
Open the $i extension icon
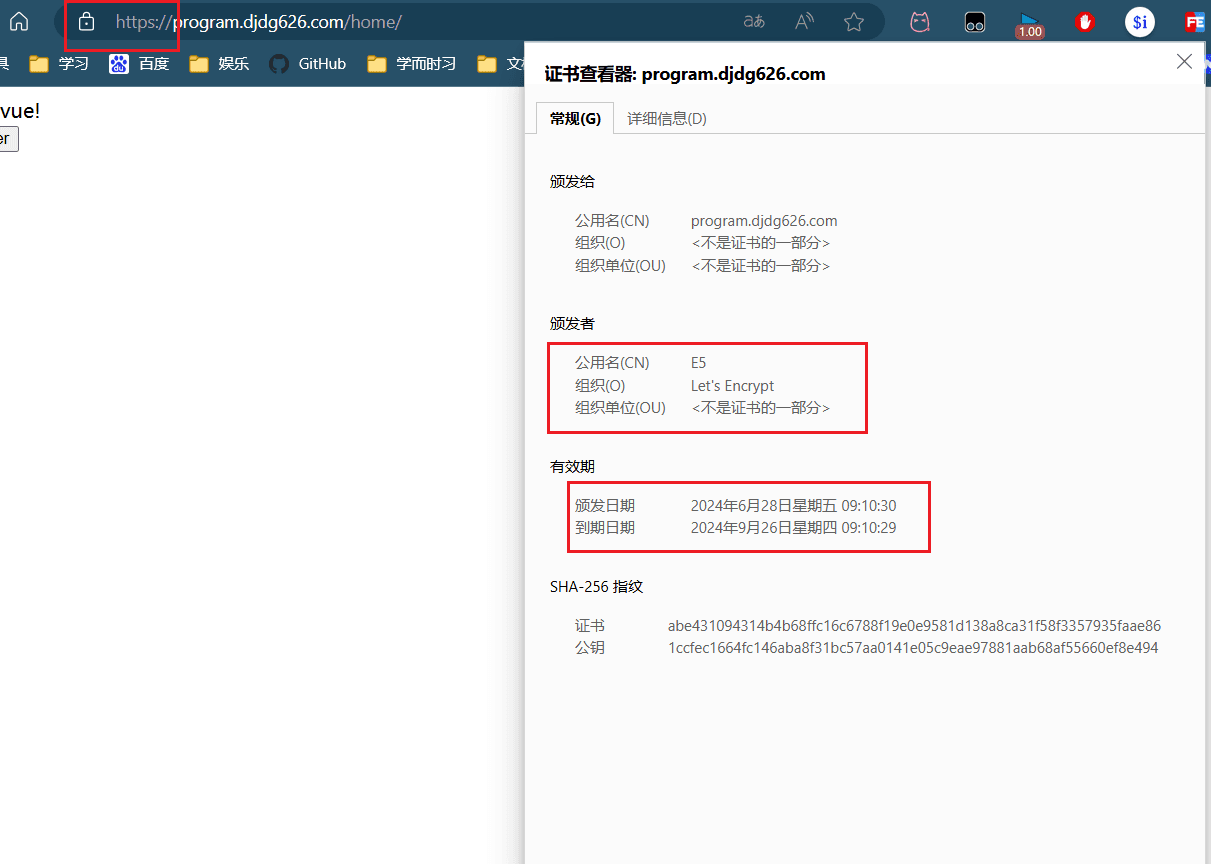[1140, 22]
